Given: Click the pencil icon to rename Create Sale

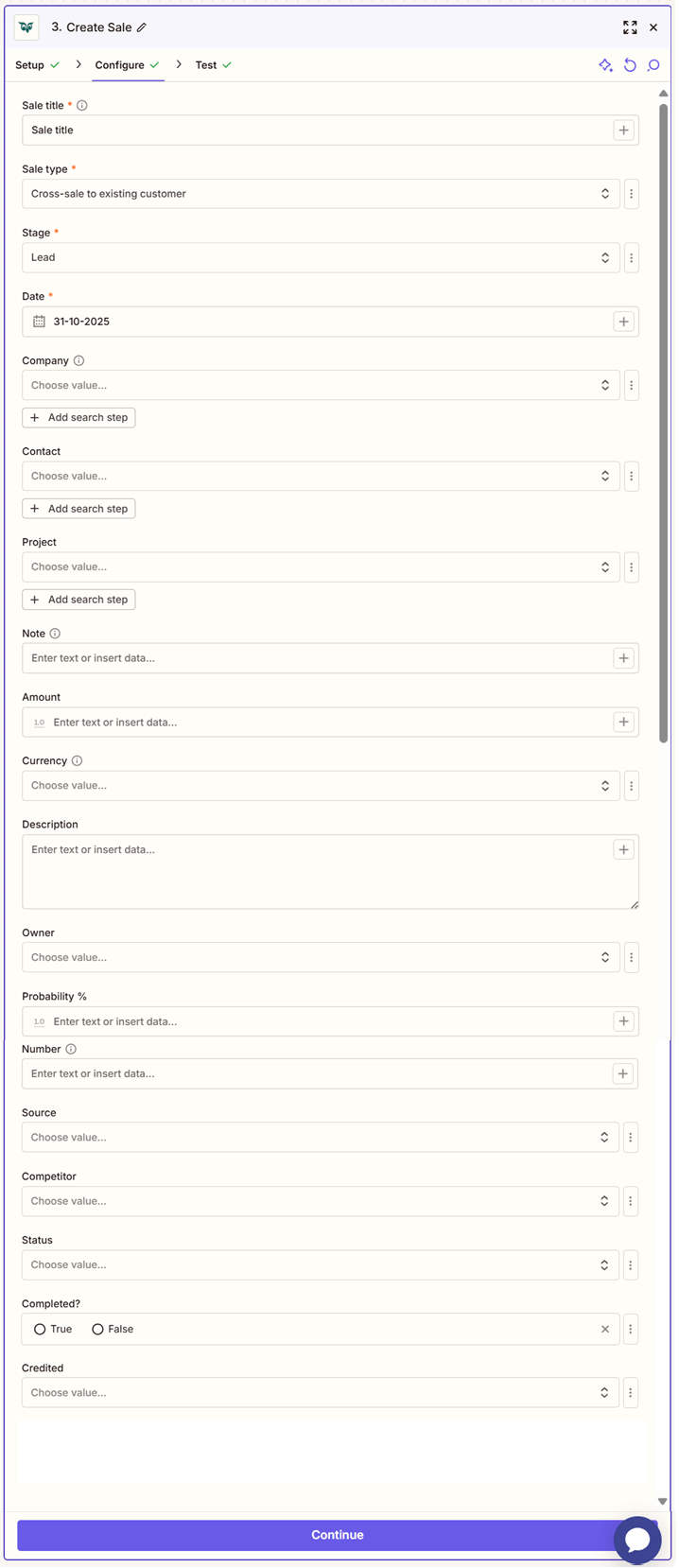Looking at the screenshot, I should pos(144,27).
